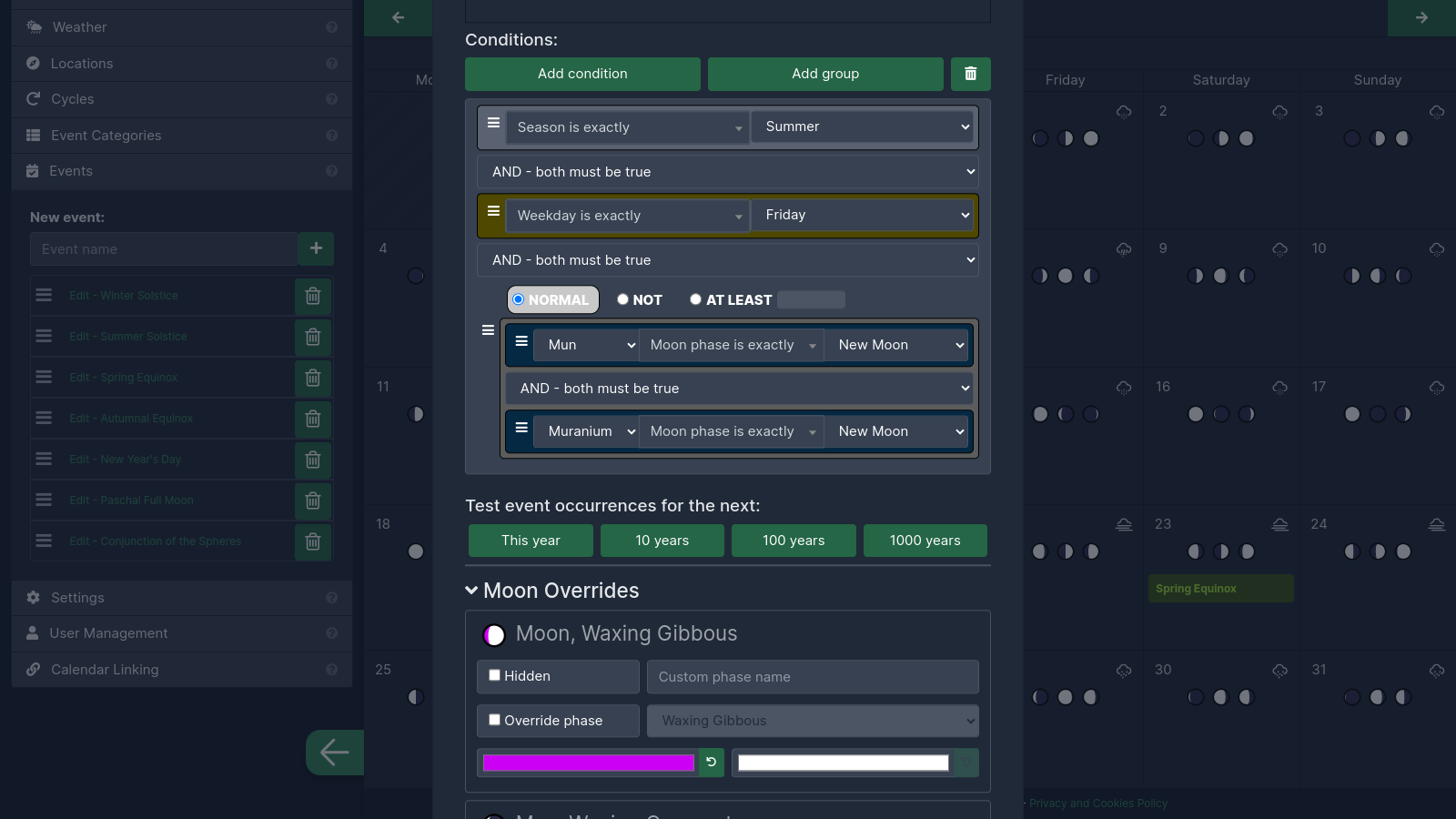
Task: Open the magenta moon color swatch
Action: click(588, 763)
